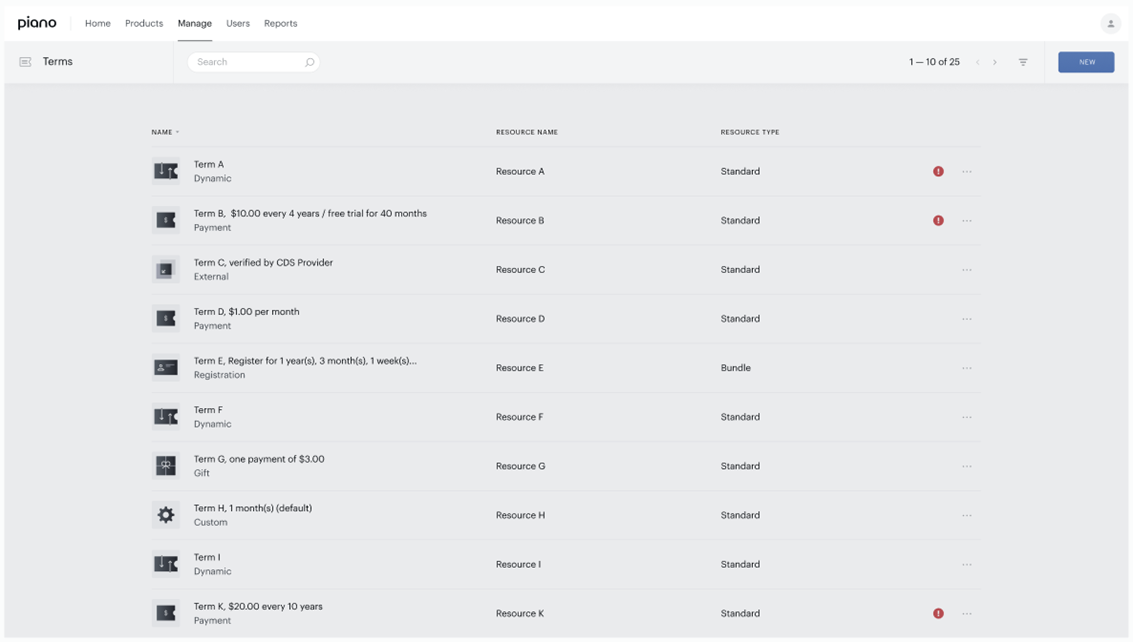This screenshot has width=1133, height=642.
Task: Open the Term D, $1.00 per month entry
Action: [246, 312]
